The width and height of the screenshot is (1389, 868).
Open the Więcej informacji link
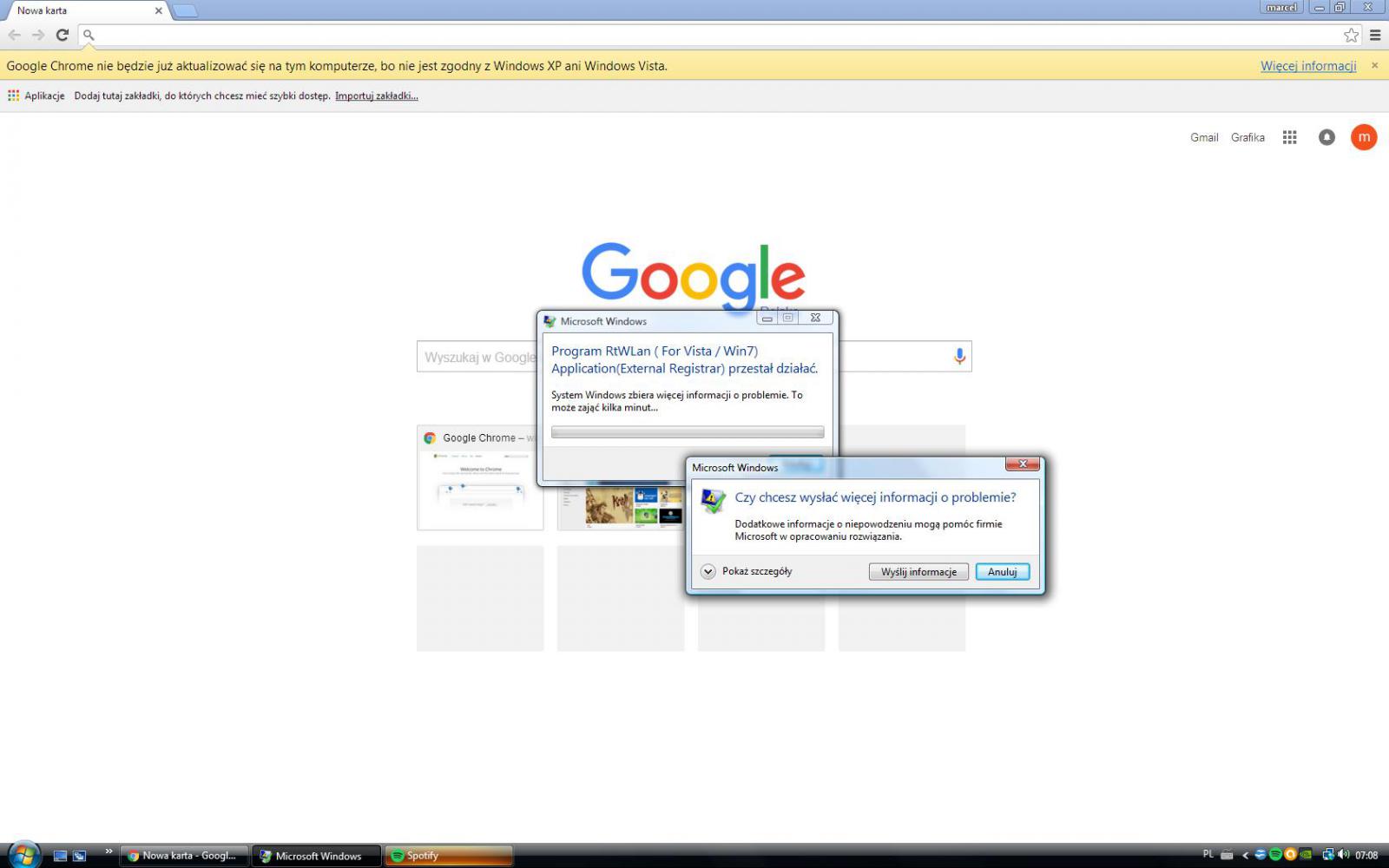coord(1308,66)
